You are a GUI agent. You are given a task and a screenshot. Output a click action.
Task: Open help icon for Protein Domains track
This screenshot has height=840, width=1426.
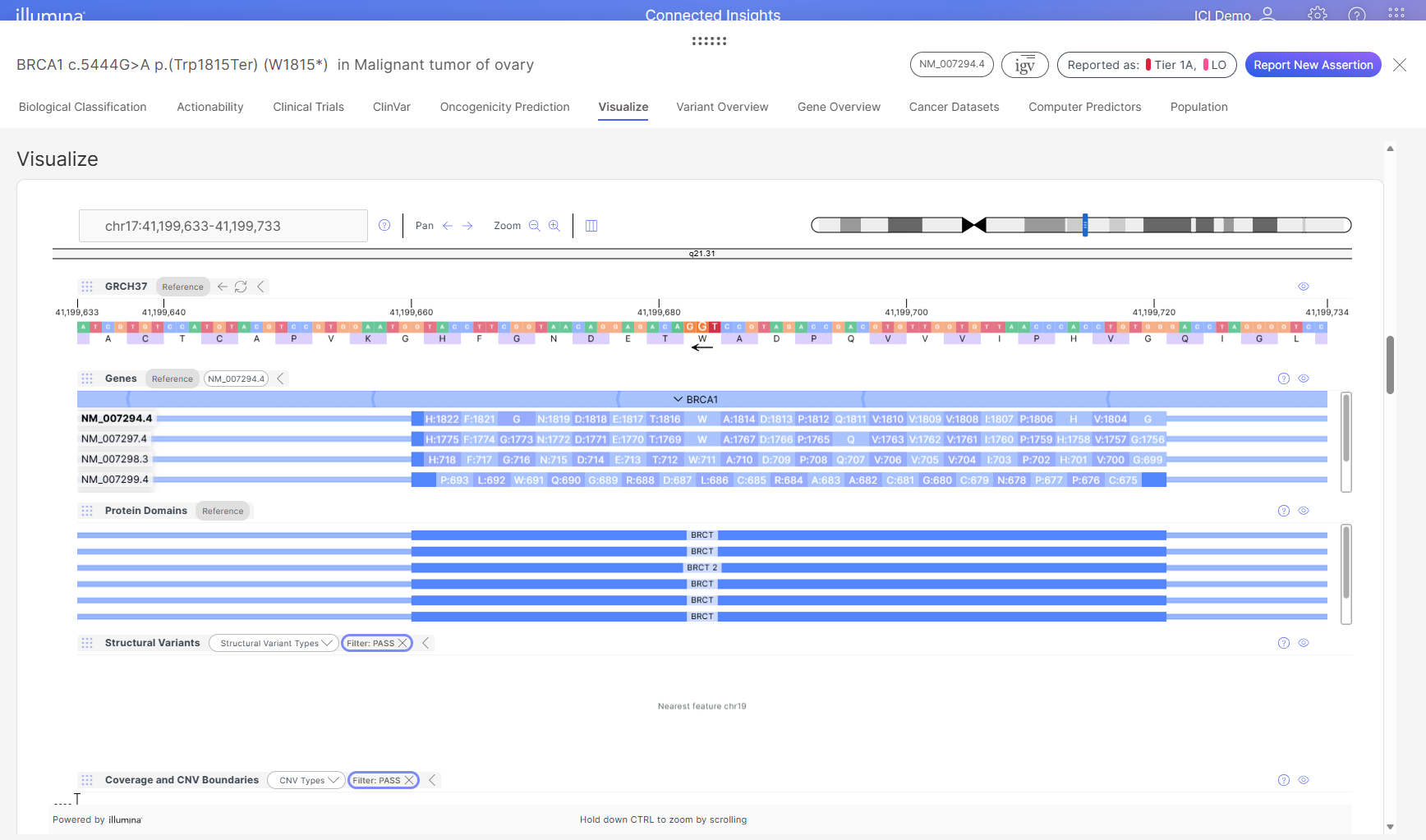(1284, 511)
